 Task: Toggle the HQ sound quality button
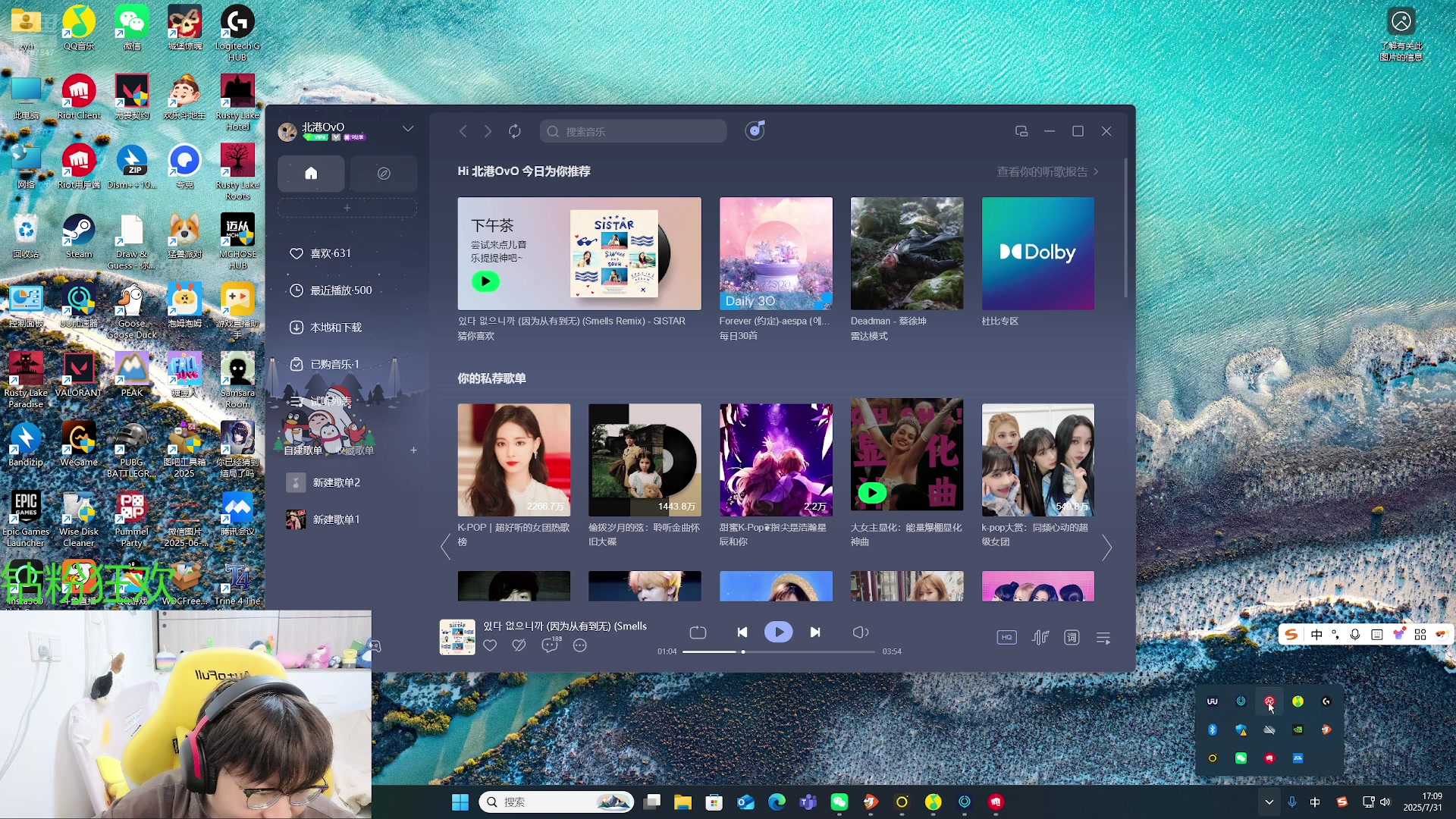(x=1006, y=637)
